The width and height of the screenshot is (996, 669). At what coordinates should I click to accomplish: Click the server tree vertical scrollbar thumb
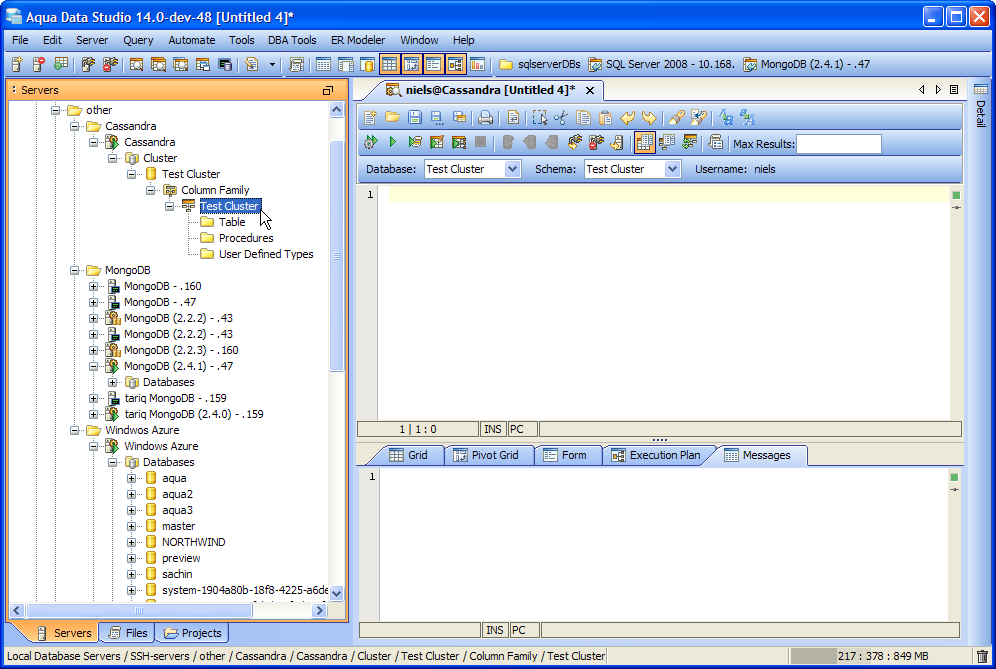[336, 256]
